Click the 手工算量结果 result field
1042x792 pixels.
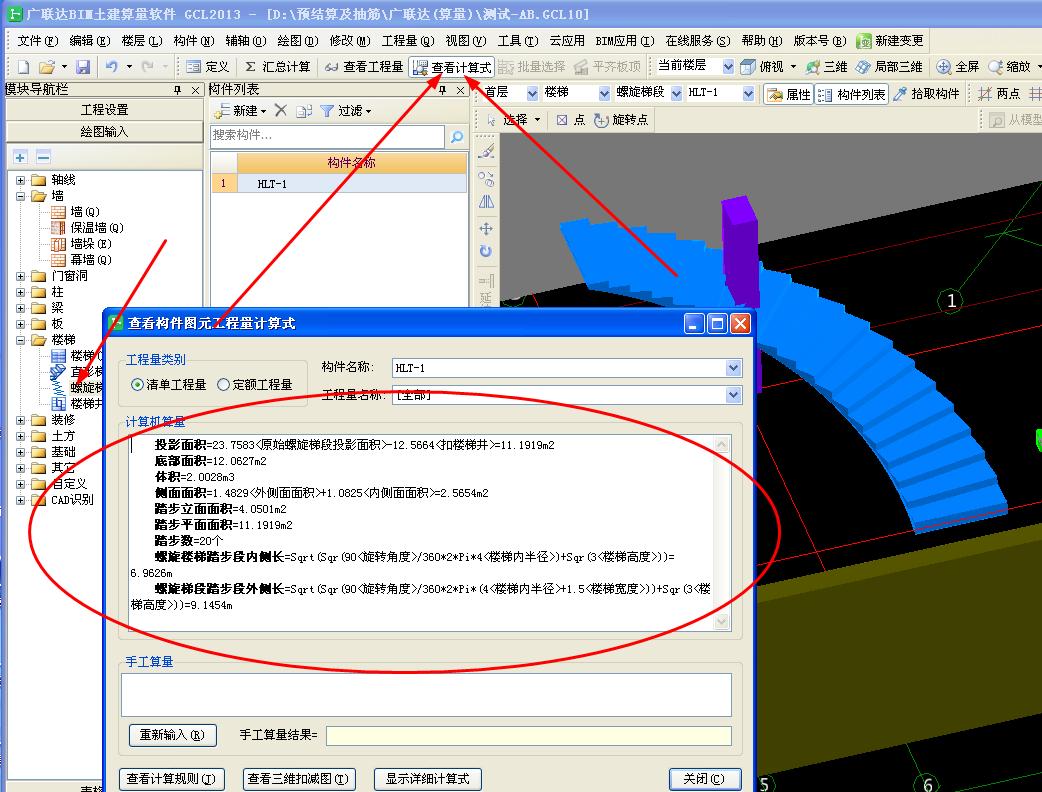point(528,736)
